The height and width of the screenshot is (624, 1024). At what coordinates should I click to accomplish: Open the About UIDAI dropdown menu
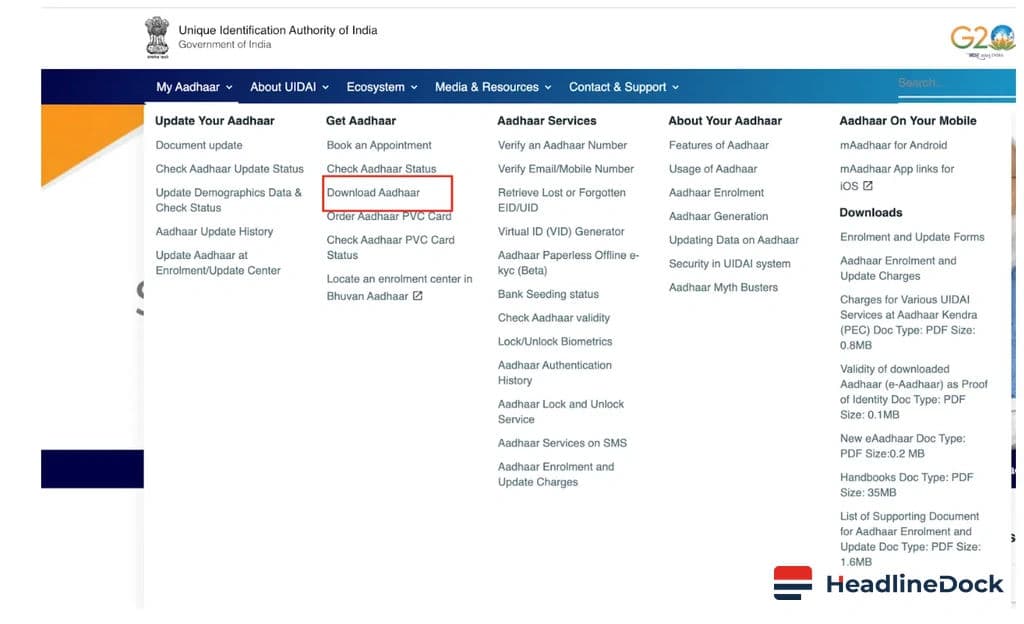(289, 87)
